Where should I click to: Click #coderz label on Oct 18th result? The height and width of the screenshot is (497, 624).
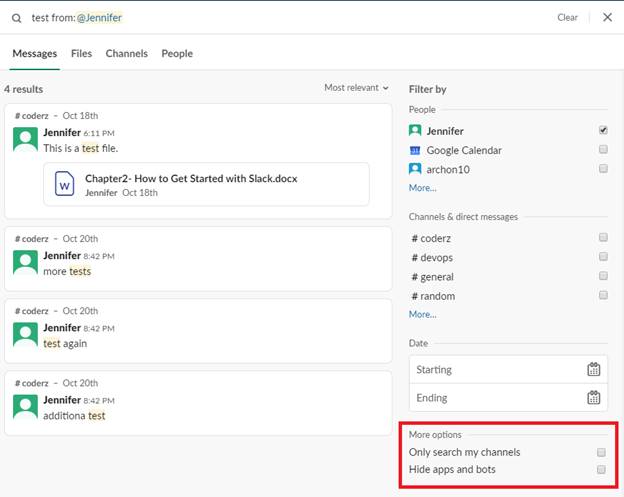[31, 116]
